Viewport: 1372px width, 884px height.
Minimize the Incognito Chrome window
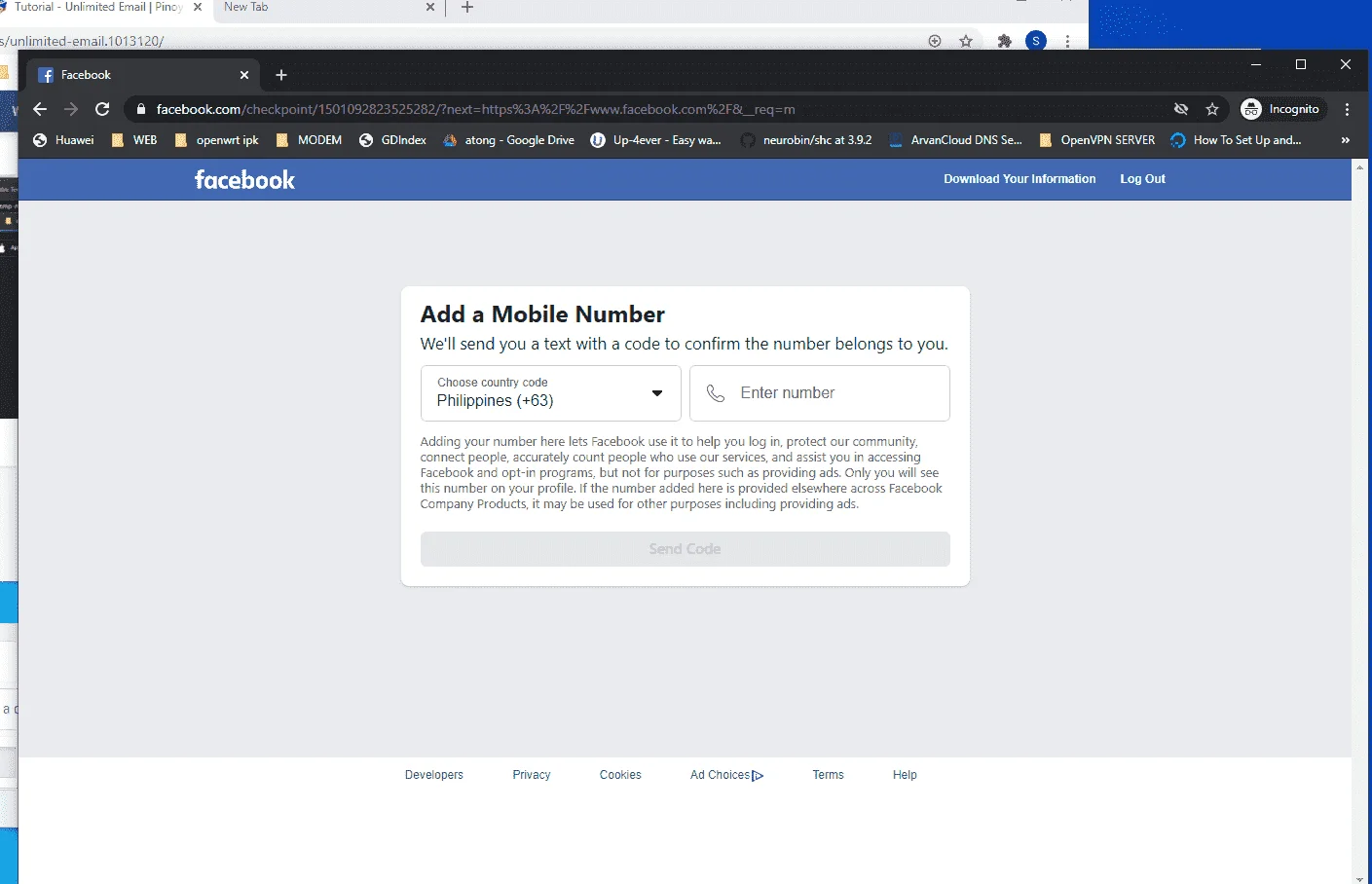pos(1256,64)
